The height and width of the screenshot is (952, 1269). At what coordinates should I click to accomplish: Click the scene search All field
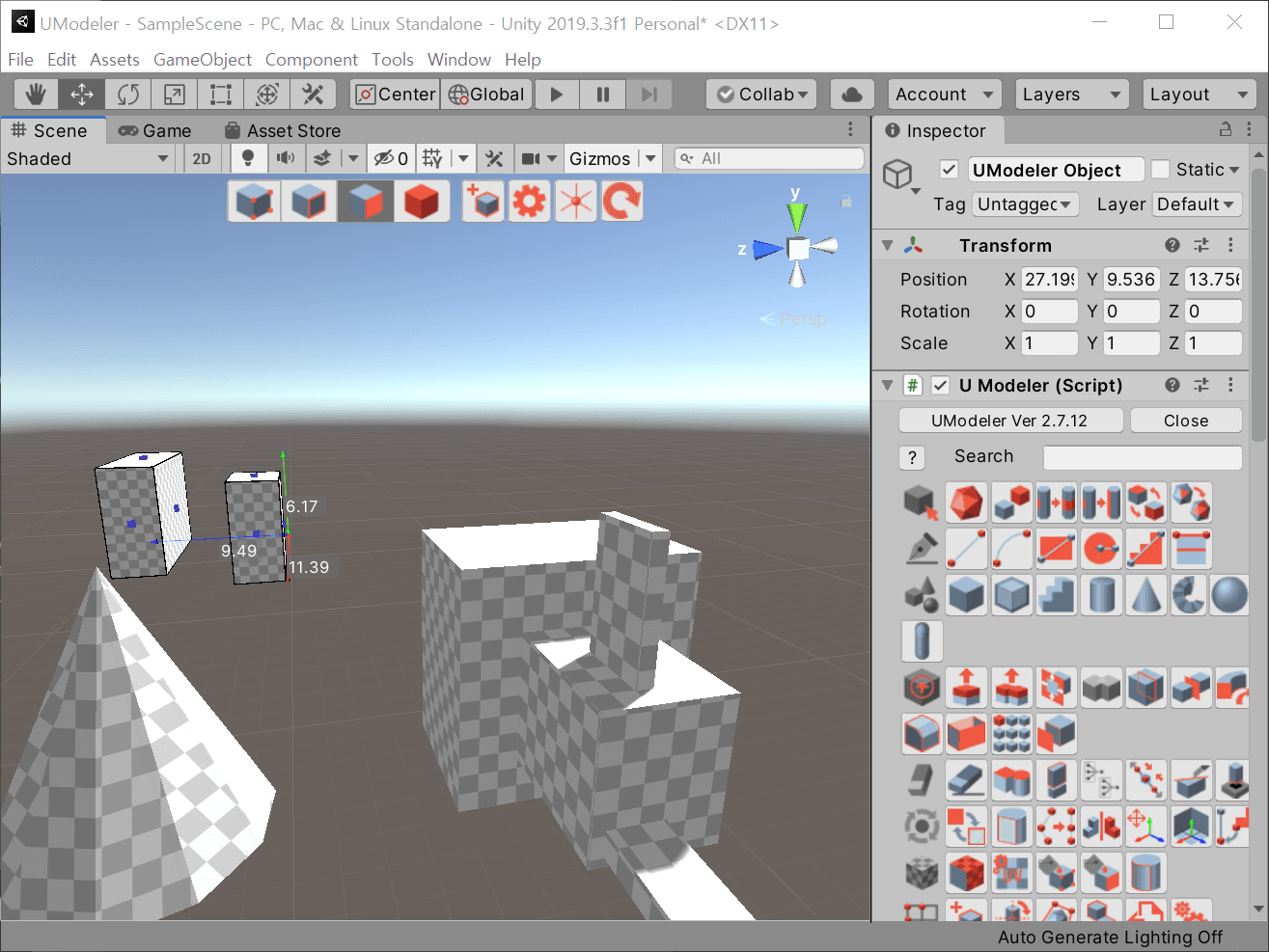[768, 158]
